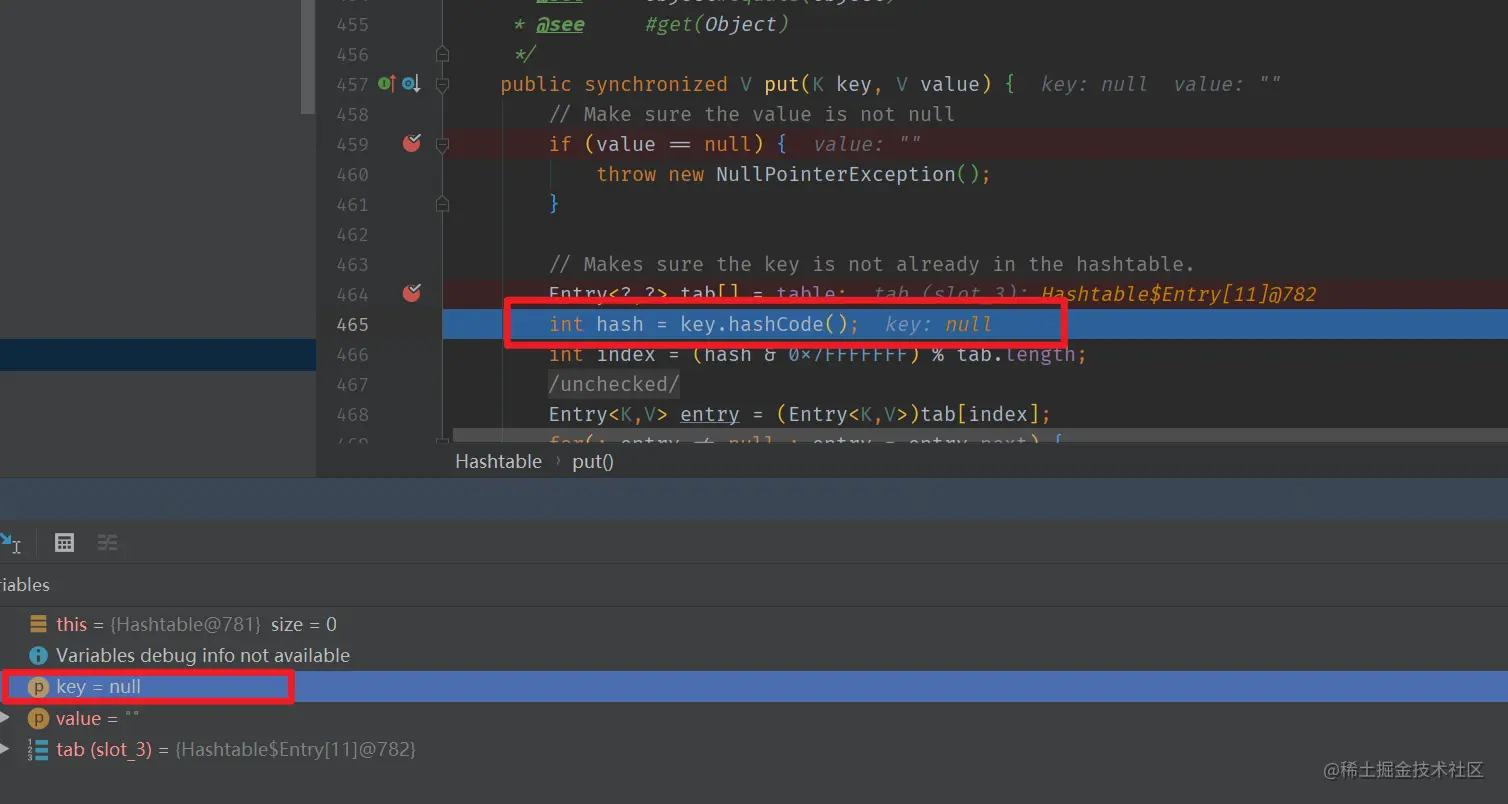This screenshot has width=1508, height=804.
Task: Click the parameter icon next to value
Action: tap(38, 719)
